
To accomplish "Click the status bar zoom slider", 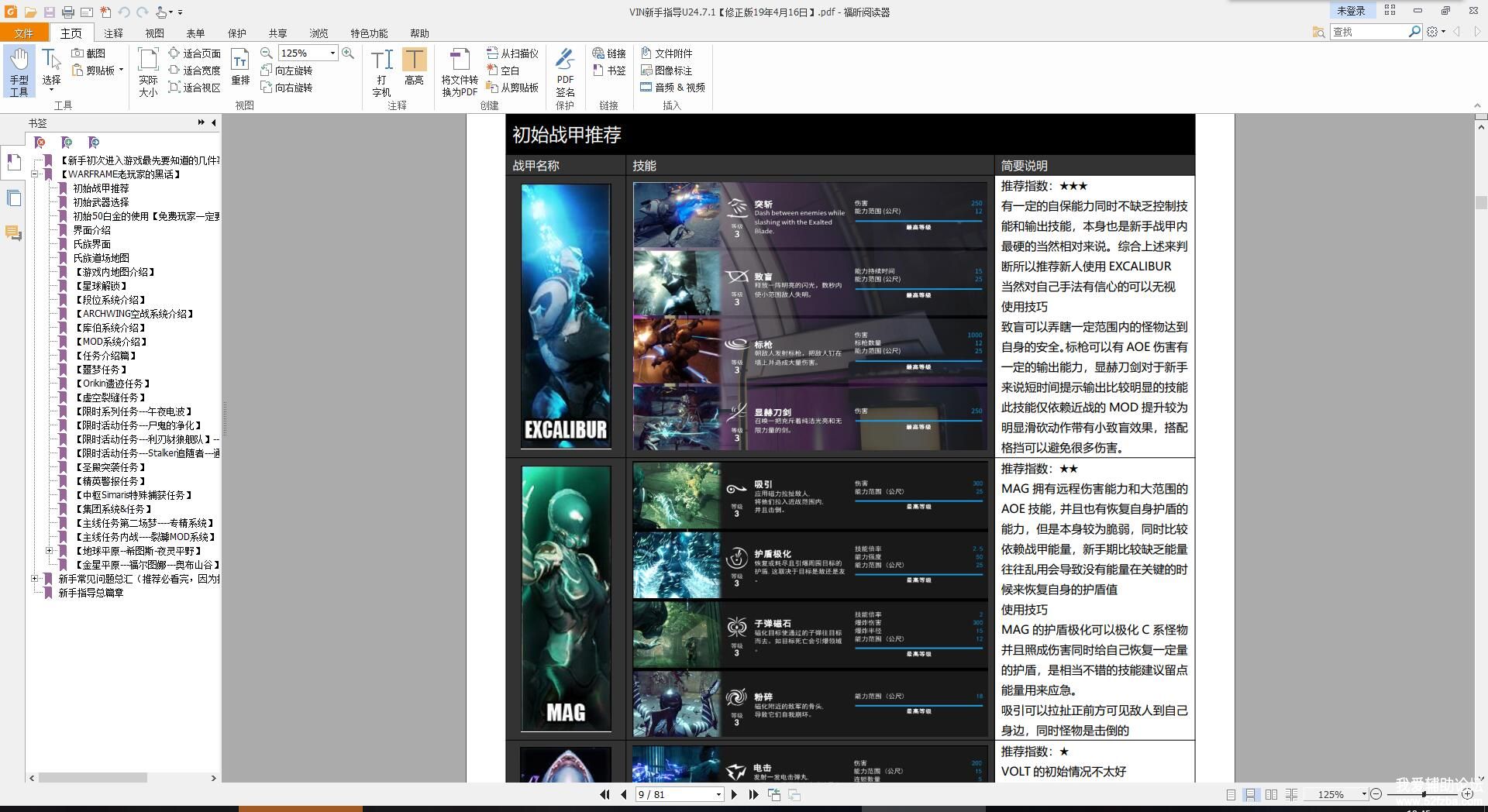I will click(1423, 794).
